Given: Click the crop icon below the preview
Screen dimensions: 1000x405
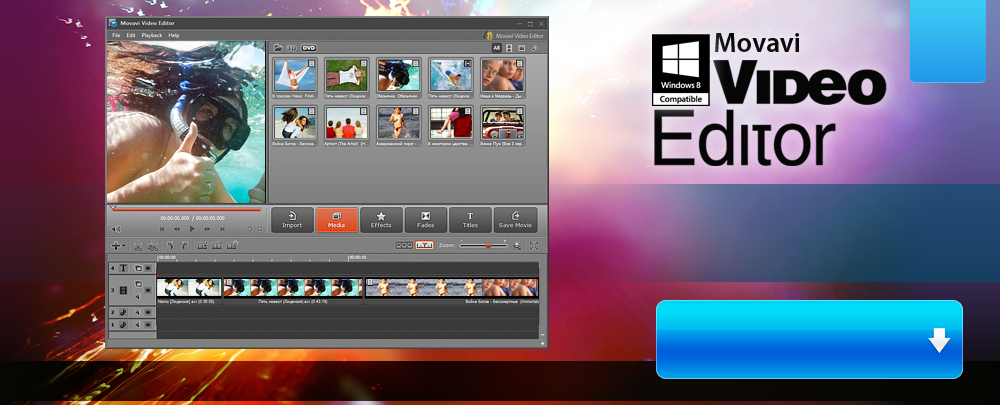Looking at the screenshot, I should pyautogui.click(x=259, y=228).
